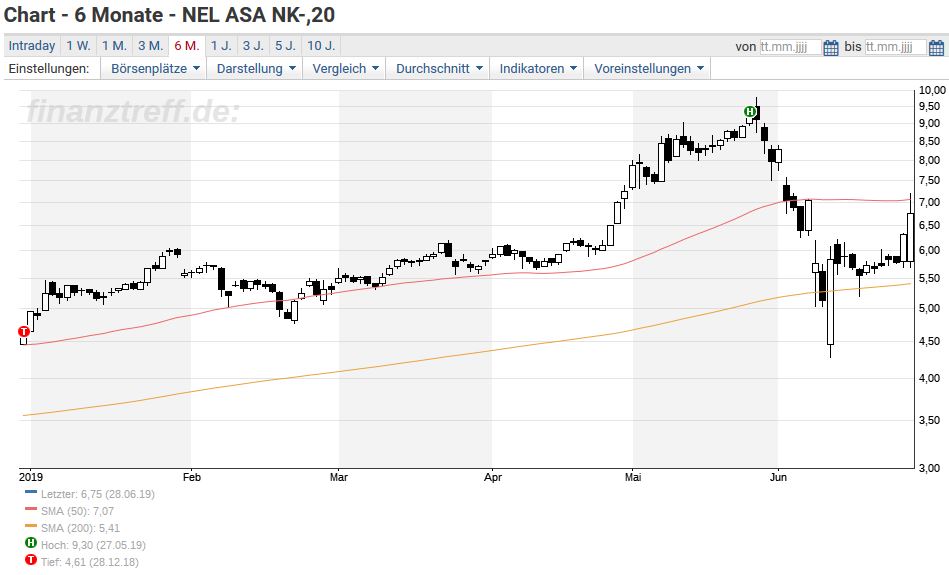Focus the 'von' start date input field
Image resolution: width=949 pixels, height=575 pixels.
point(790,47)
